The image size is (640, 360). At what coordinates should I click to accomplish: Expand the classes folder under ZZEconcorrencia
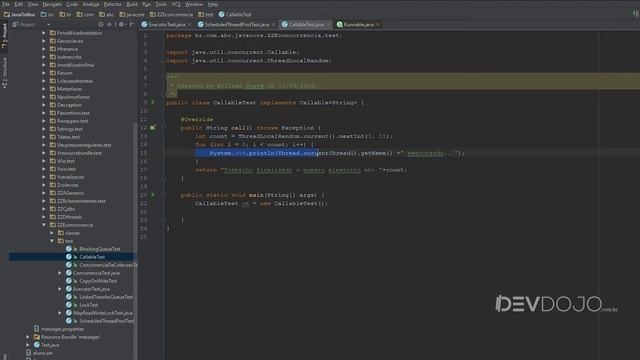tap(52, 233)
